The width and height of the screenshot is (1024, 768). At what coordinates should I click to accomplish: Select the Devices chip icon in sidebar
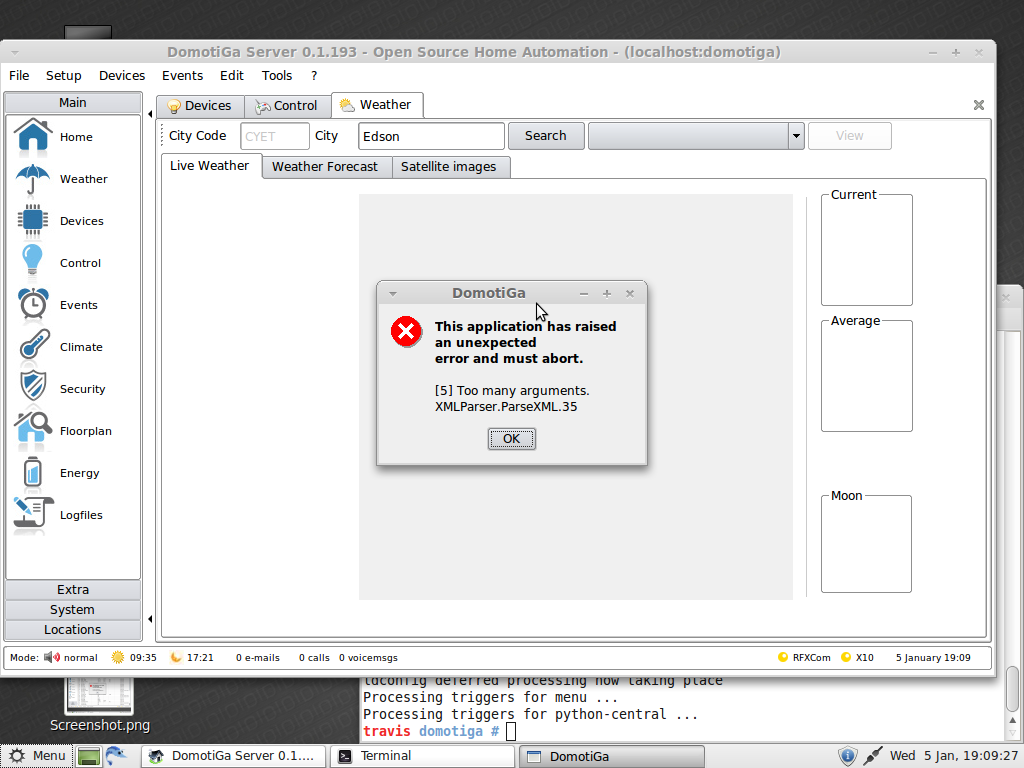pos(33,221)
